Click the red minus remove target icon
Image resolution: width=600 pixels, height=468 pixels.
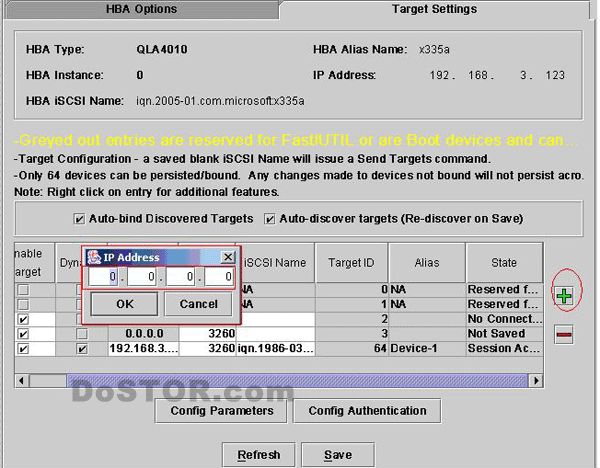click(x=564, y=335)
